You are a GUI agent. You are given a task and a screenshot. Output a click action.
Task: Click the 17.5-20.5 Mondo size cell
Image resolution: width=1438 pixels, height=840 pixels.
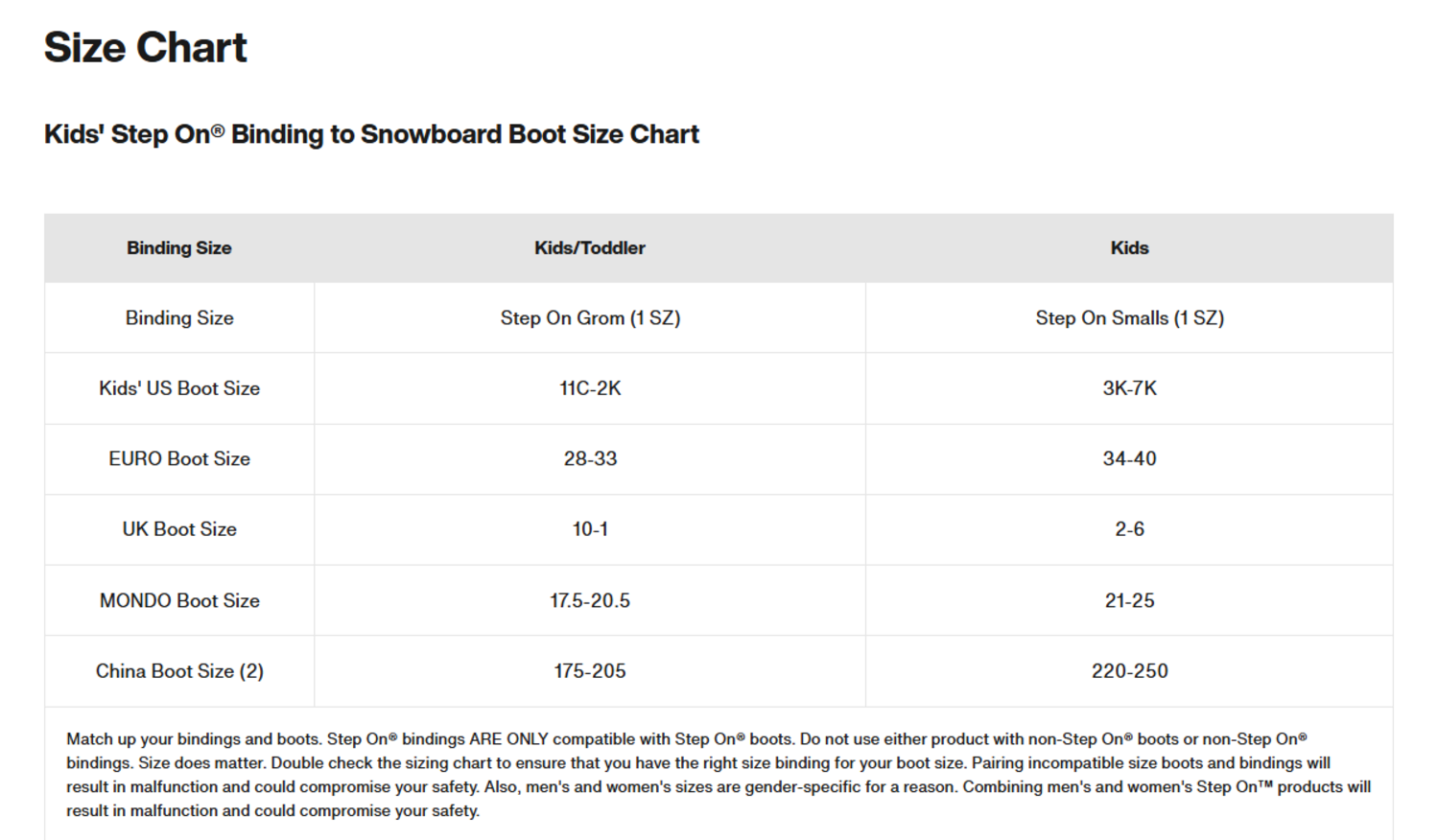[x=590, y=601]
